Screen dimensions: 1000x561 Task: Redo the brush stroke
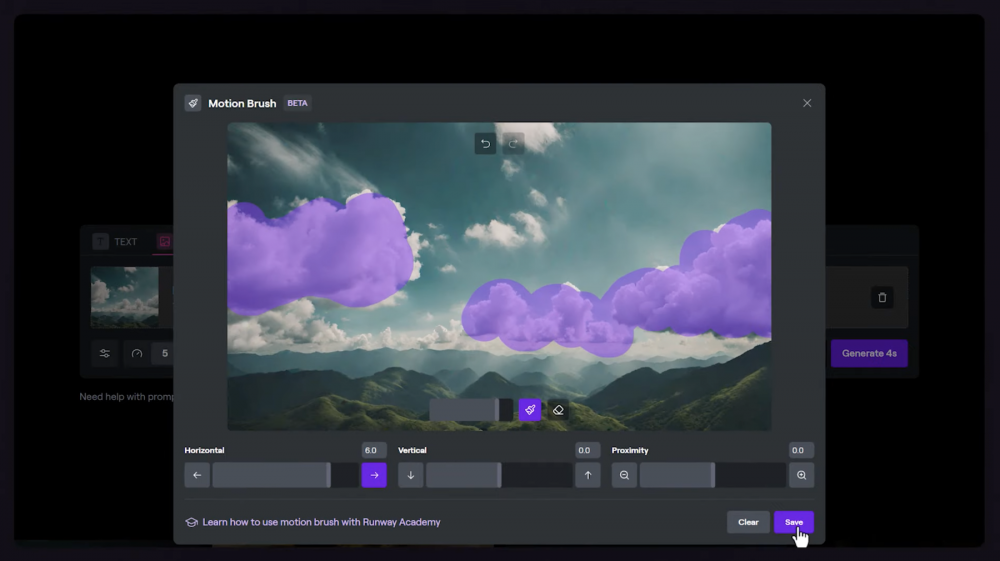click(x=513, y=143)
